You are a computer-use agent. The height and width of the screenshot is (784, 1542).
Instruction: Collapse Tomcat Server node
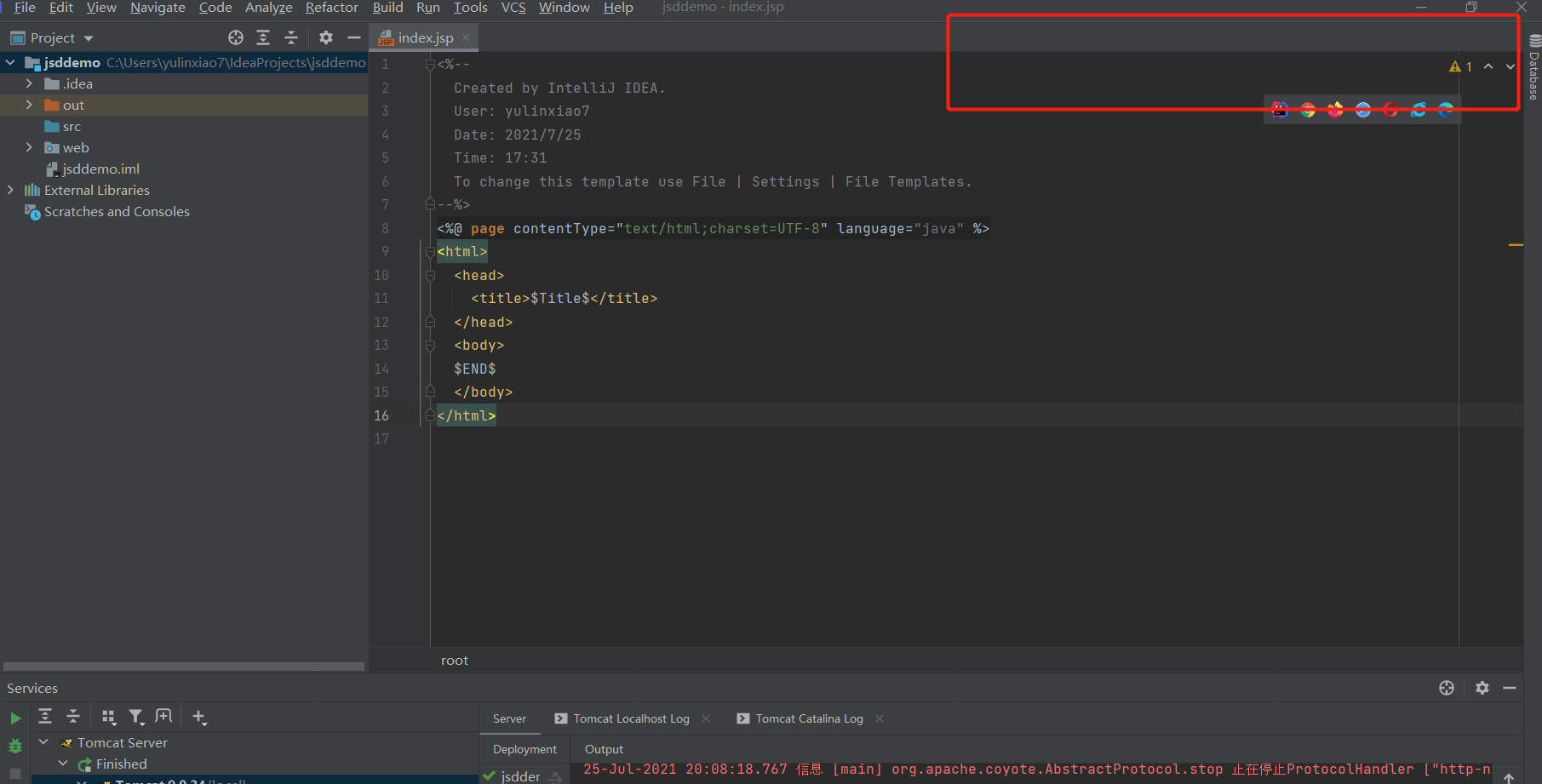coord(43,742)
